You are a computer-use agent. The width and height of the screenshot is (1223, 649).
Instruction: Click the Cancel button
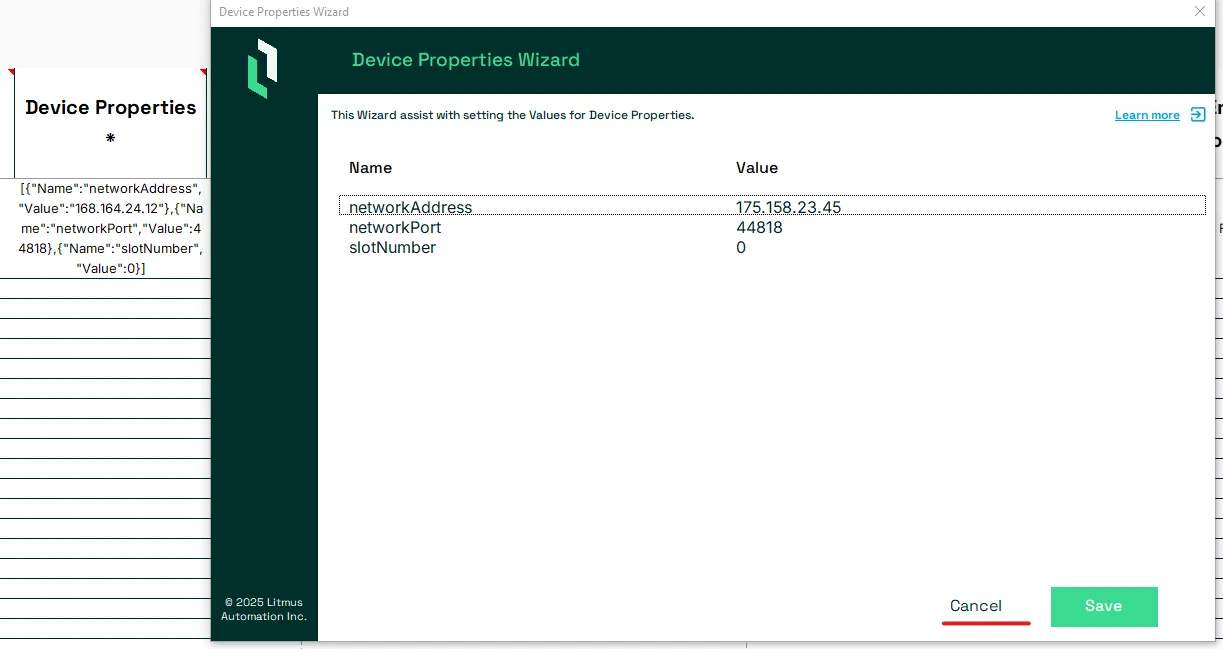[x=976, y=606]
